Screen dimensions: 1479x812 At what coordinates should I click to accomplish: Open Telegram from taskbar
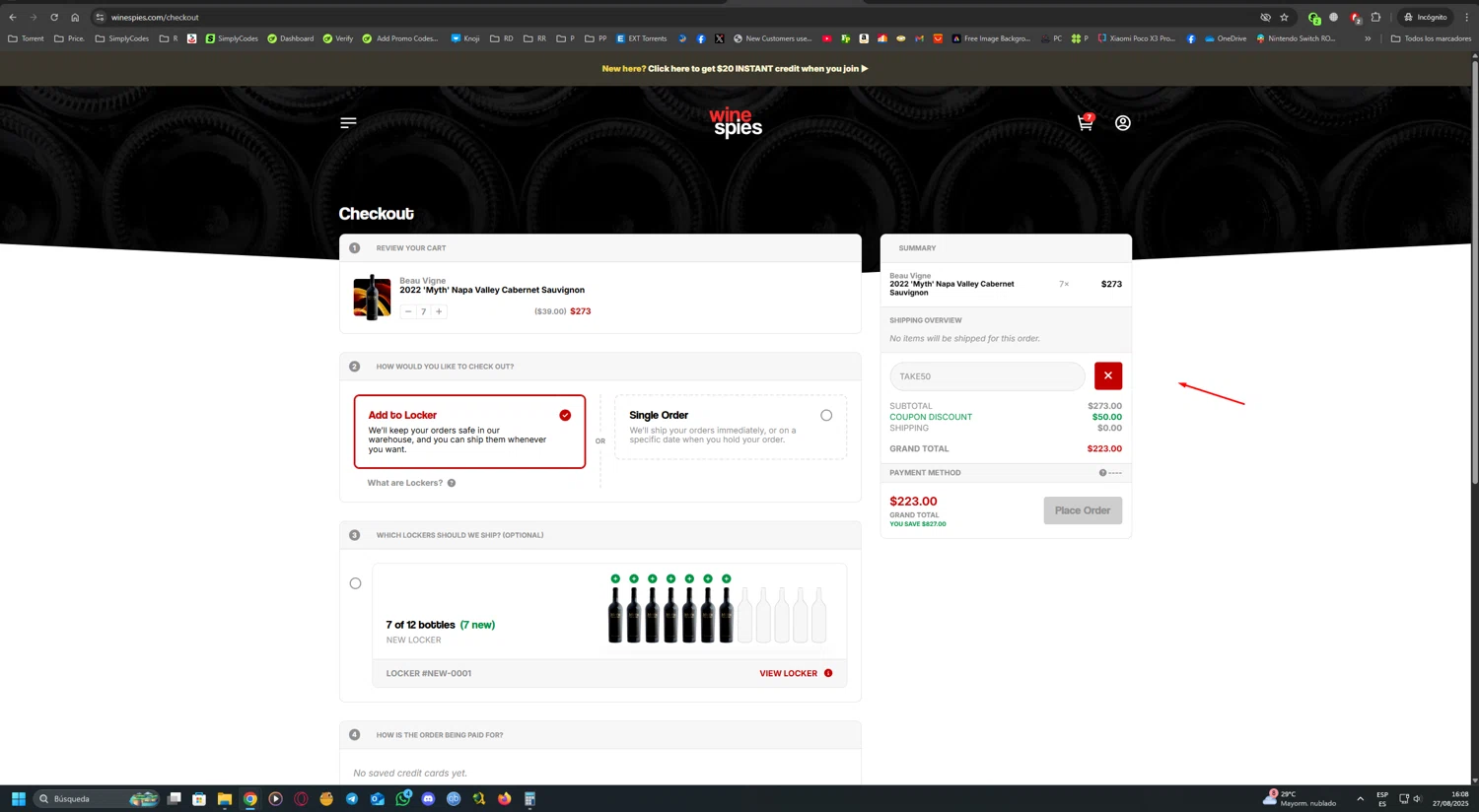(x=352, y=799)
